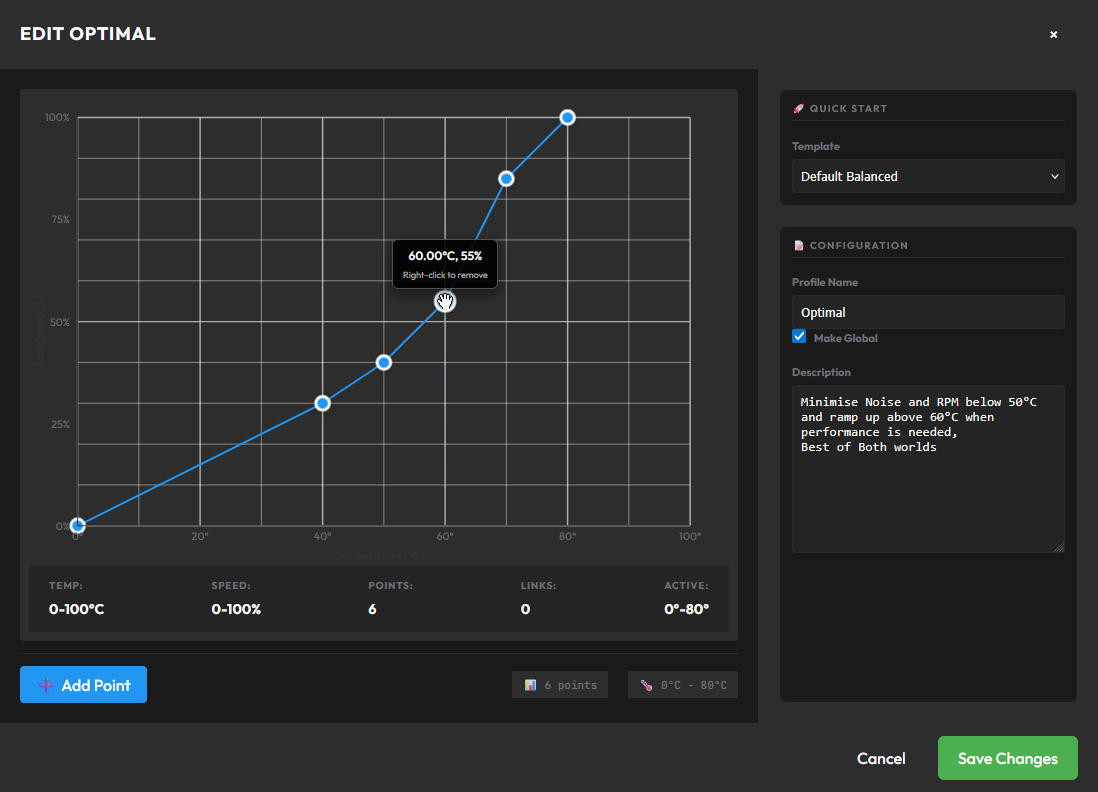1098x792 pixels.
Task: Click the Template label text
Action: pos(816,146)
